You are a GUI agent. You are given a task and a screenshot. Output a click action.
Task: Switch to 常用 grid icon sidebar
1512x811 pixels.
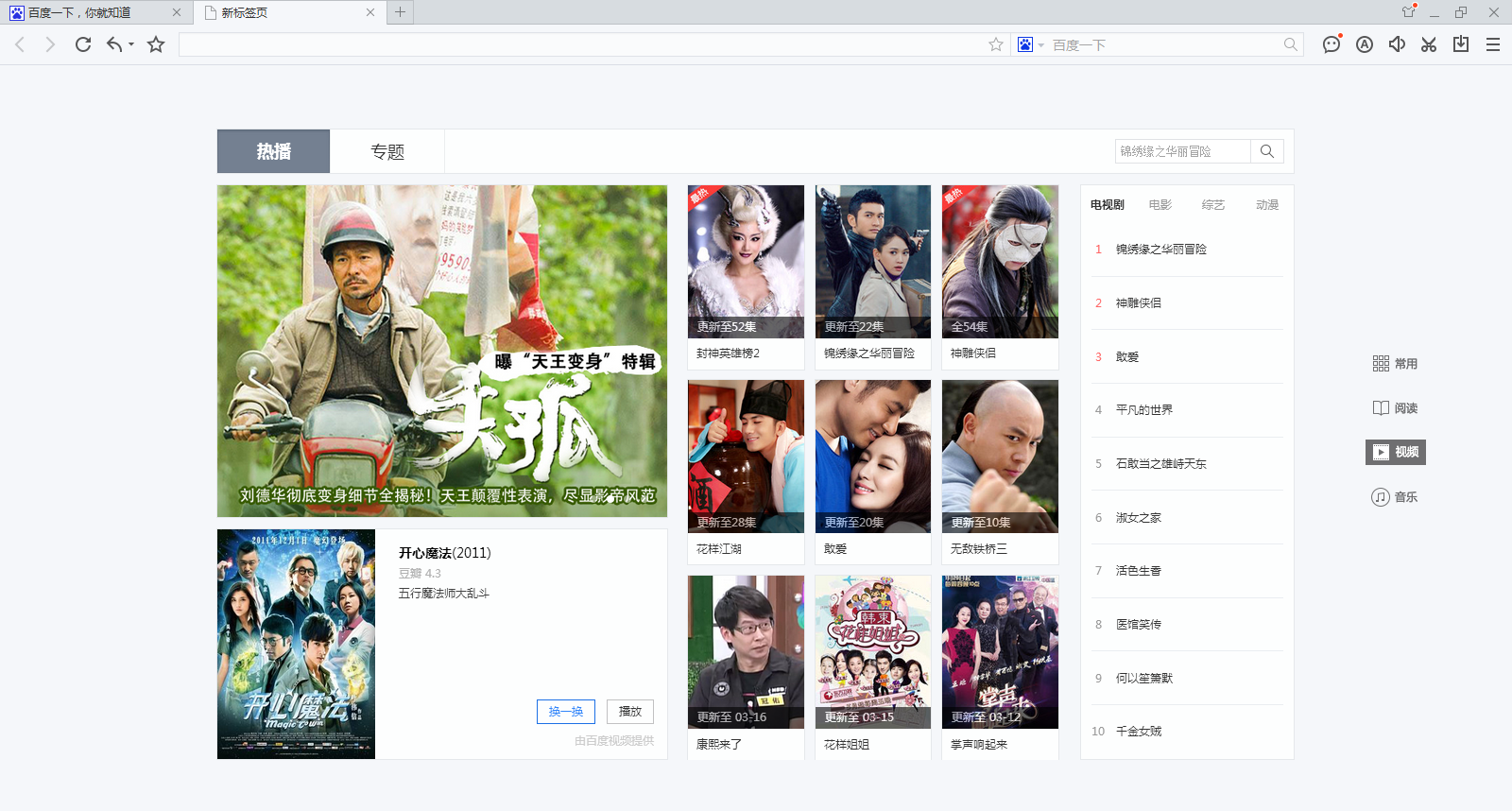coord(1395,364)
